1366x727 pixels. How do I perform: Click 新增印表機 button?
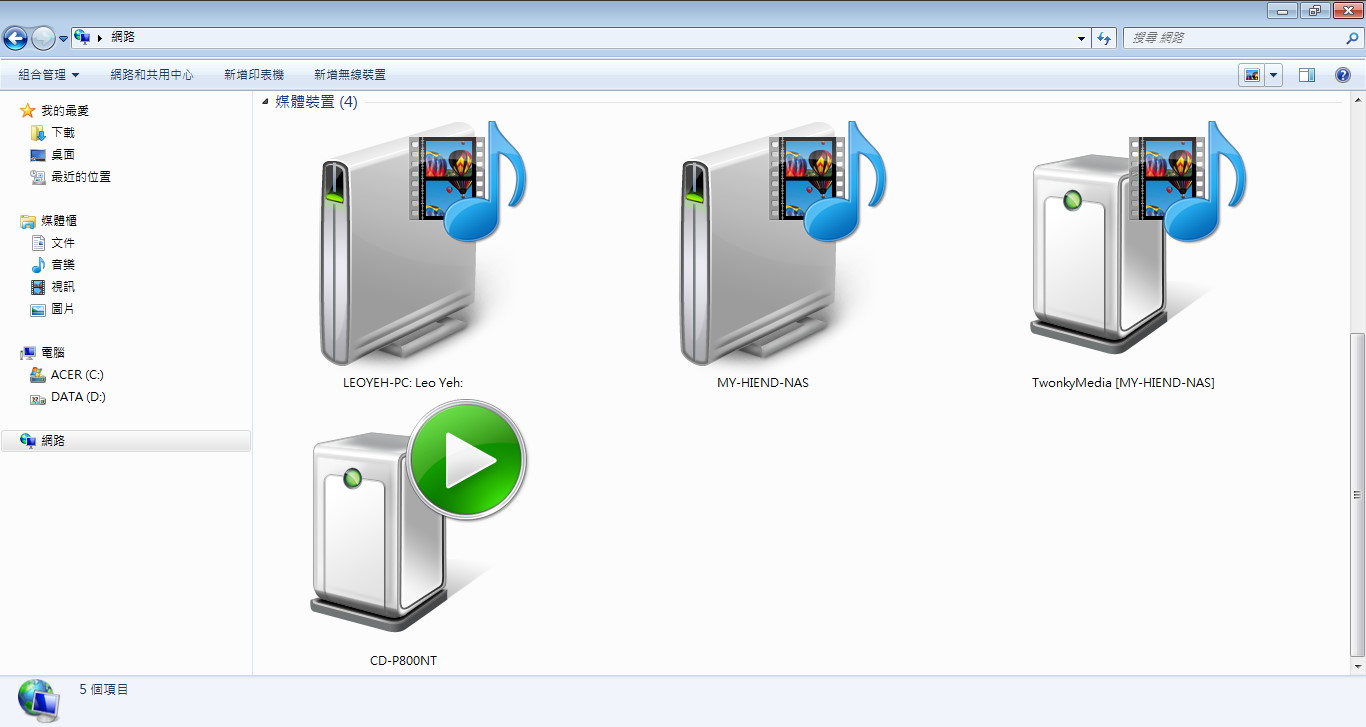click(254, 75)
